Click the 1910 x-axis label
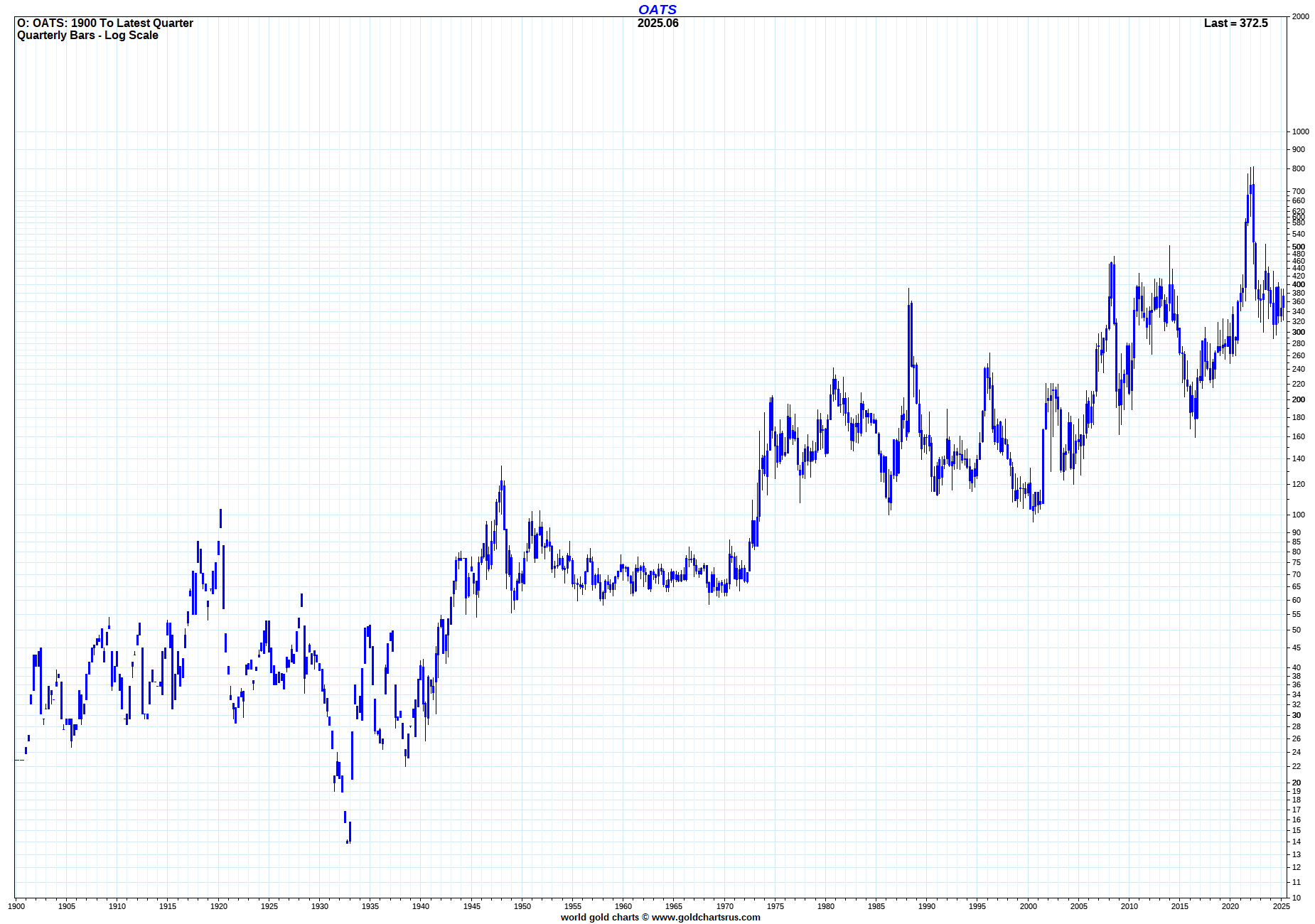 (117, 906)
